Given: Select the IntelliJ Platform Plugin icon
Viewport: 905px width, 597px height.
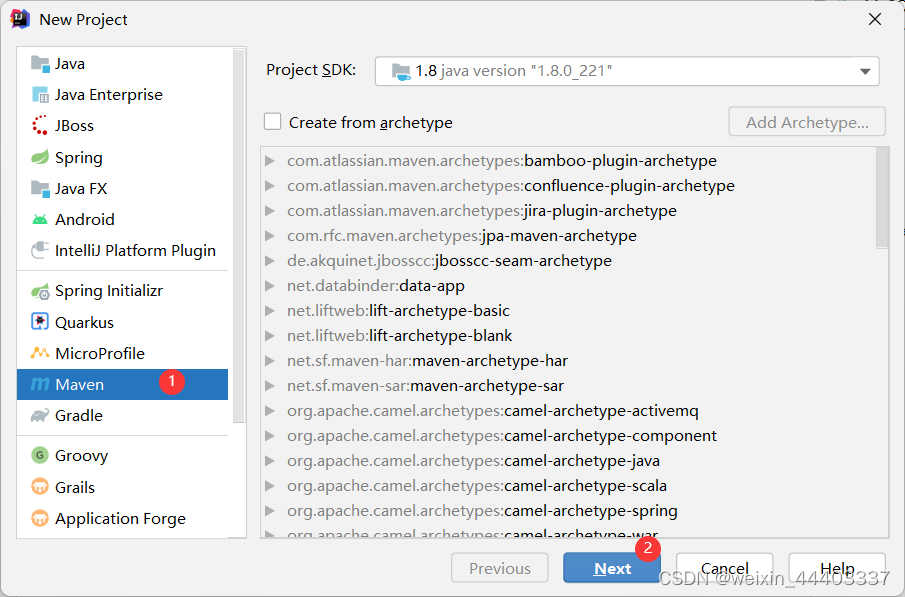Looking at the screenshot, I should pos(40,250).
